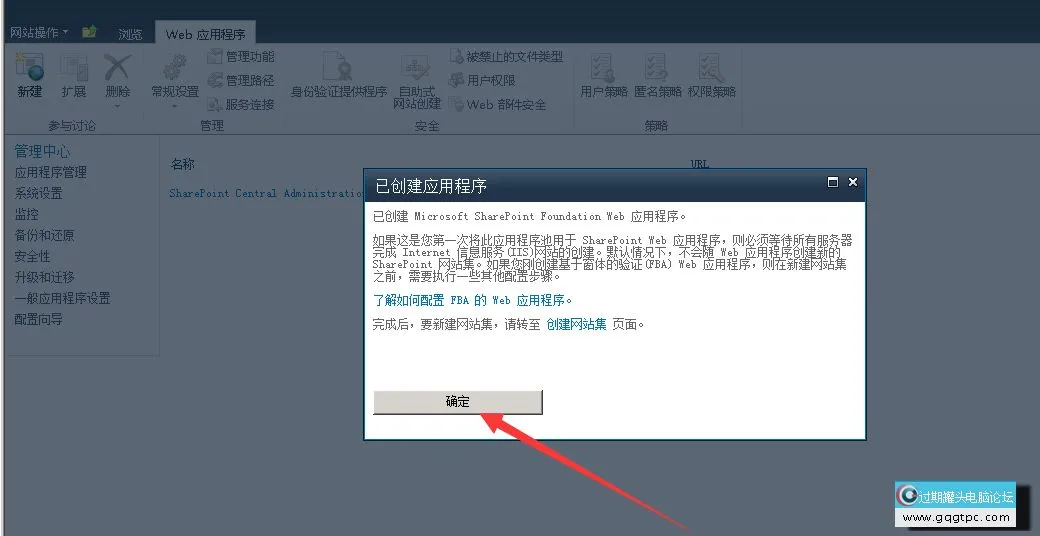Open Security (安全性) in sidebar

(x=32, y=256)
